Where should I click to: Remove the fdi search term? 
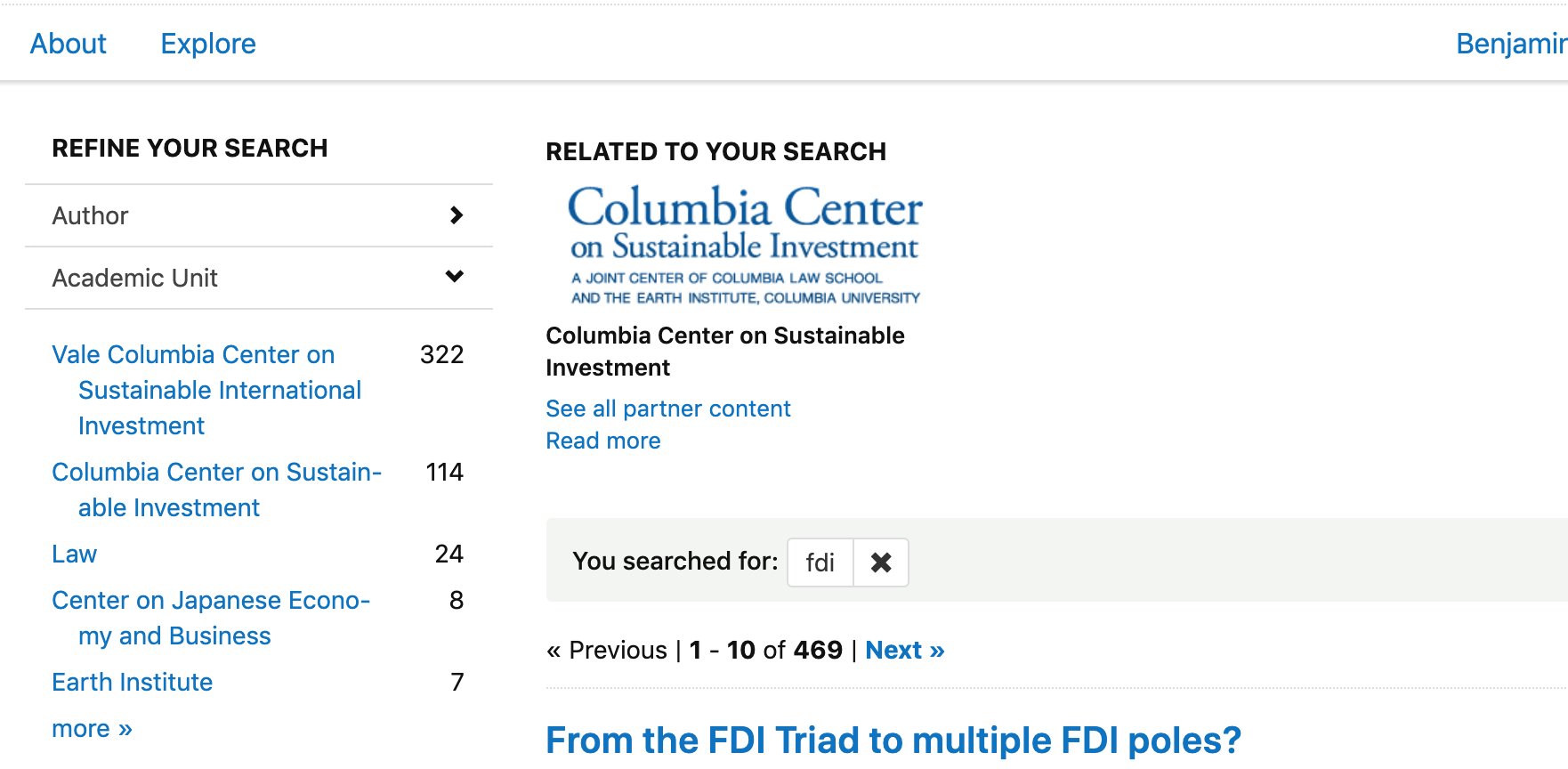[x=881, y=563]
